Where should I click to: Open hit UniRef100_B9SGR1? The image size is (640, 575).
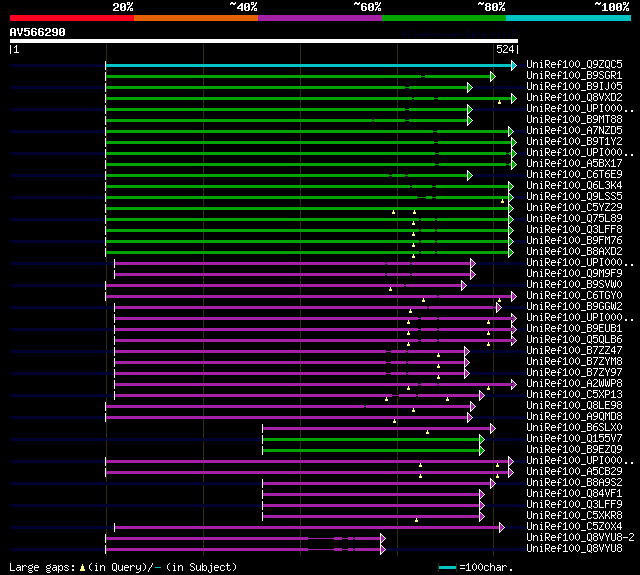click(x=574, y=75)
